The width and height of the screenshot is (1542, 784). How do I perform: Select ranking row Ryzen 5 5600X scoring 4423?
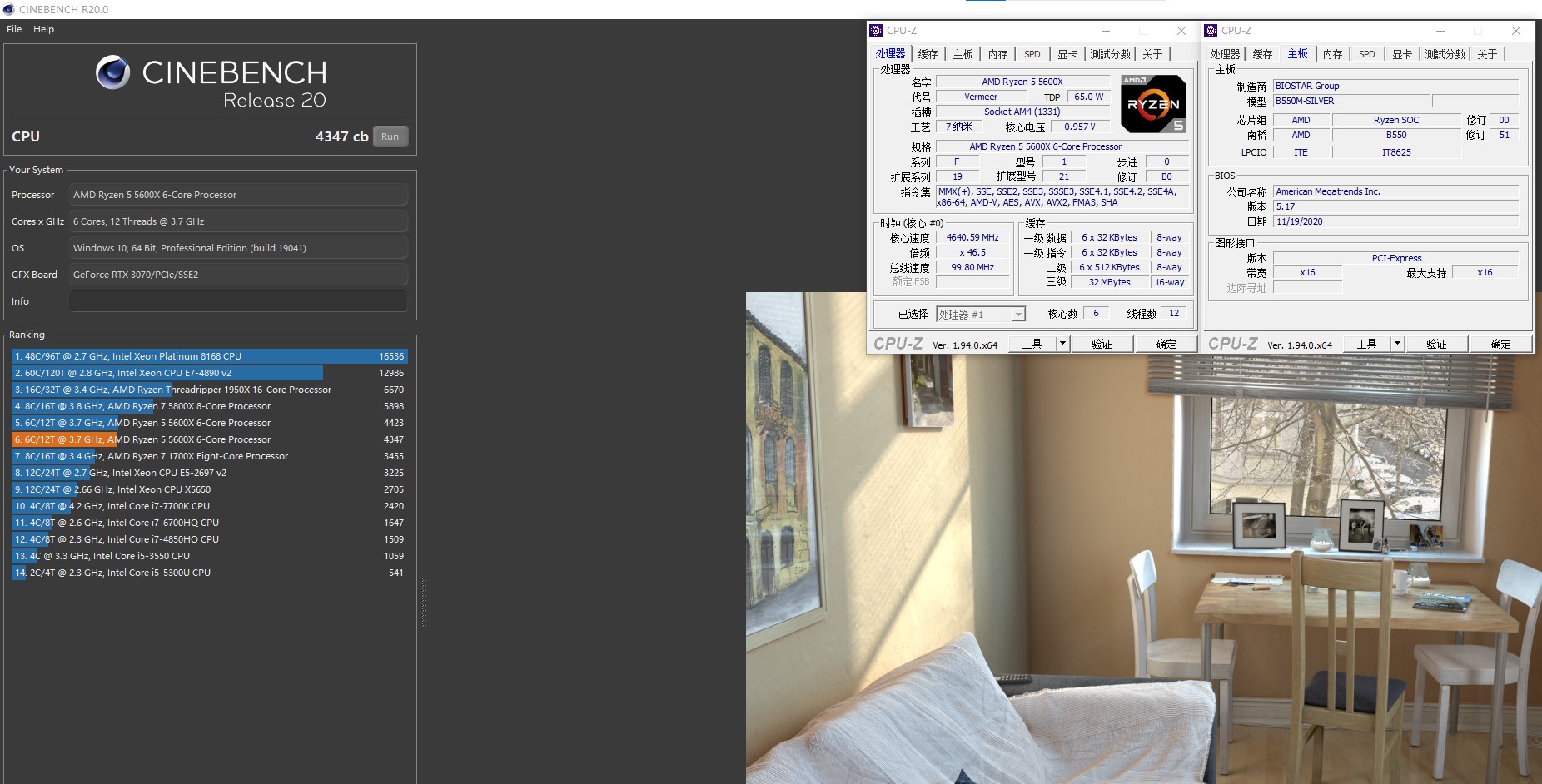point(210,423)
